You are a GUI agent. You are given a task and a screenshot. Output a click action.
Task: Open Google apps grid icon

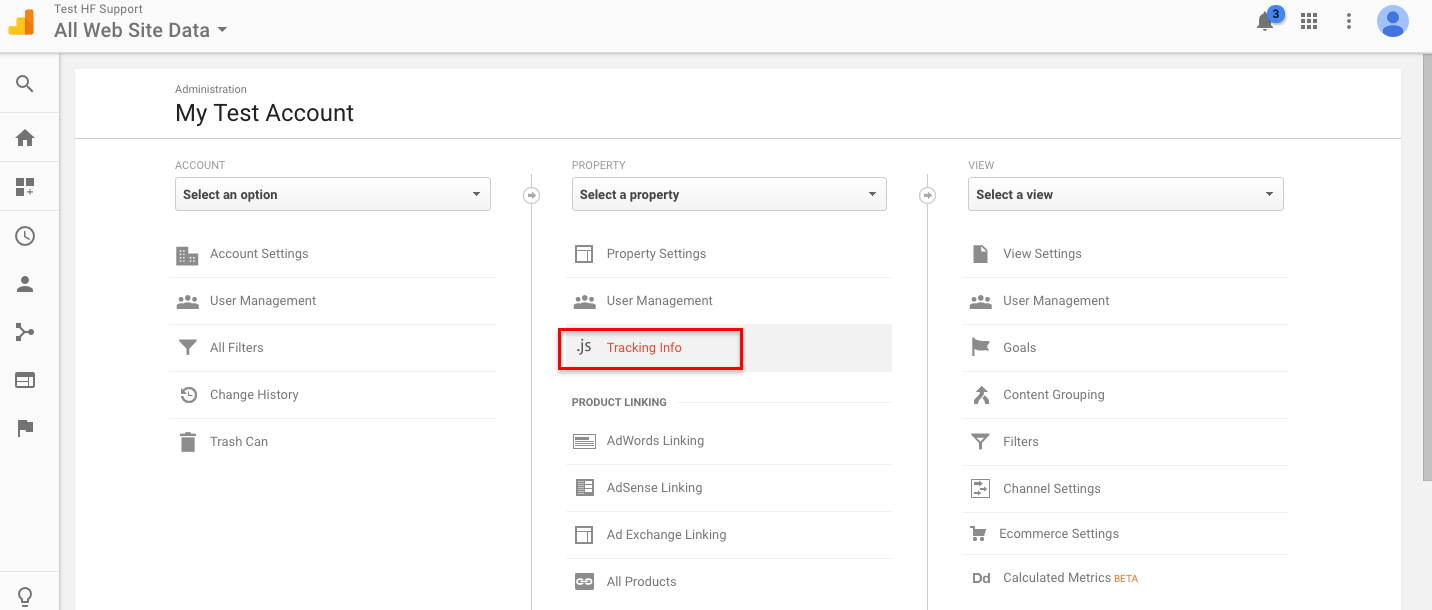(x=1309, y=21)
